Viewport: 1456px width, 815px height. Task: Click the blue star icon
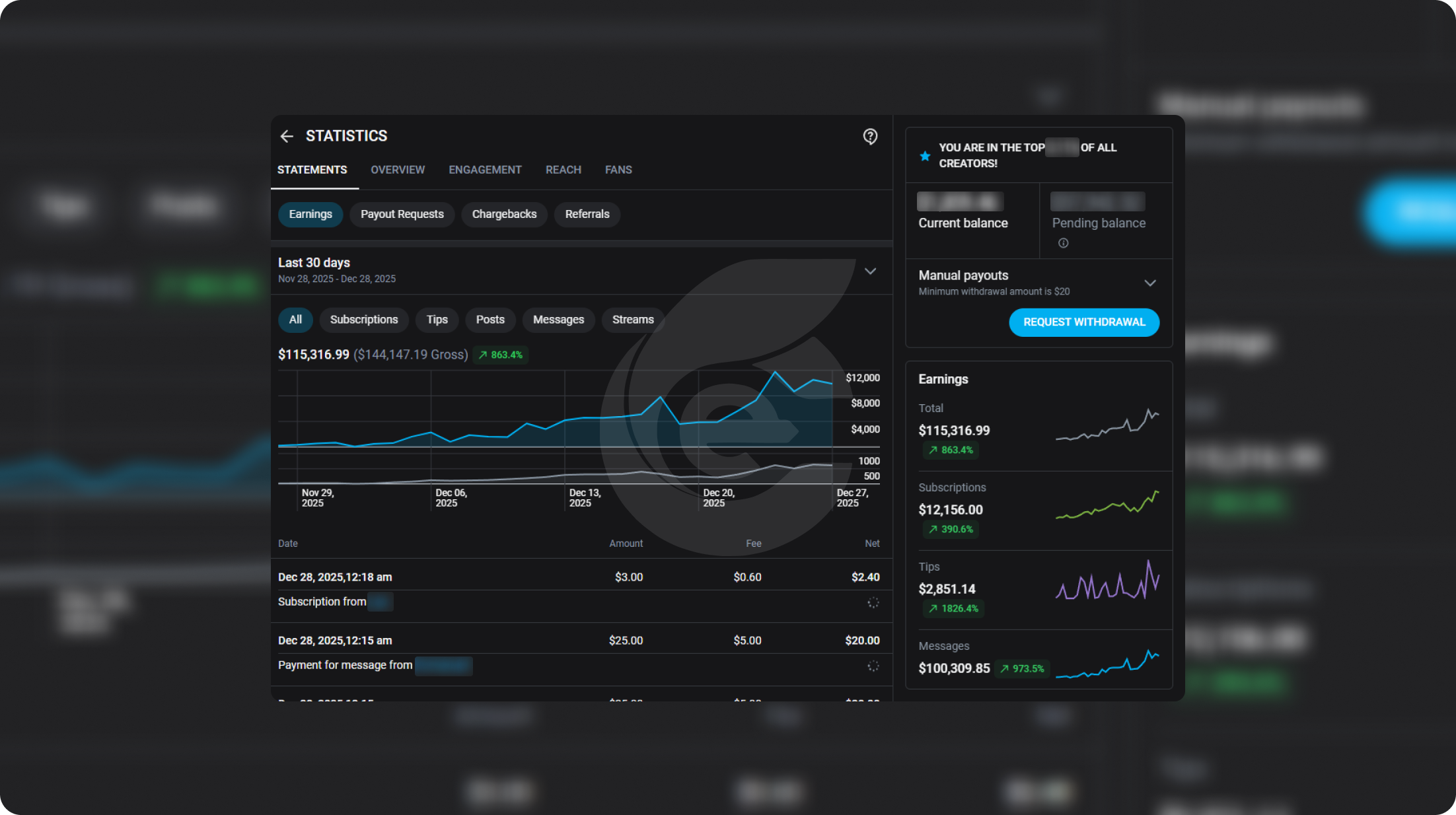click(x=925, y=156)
